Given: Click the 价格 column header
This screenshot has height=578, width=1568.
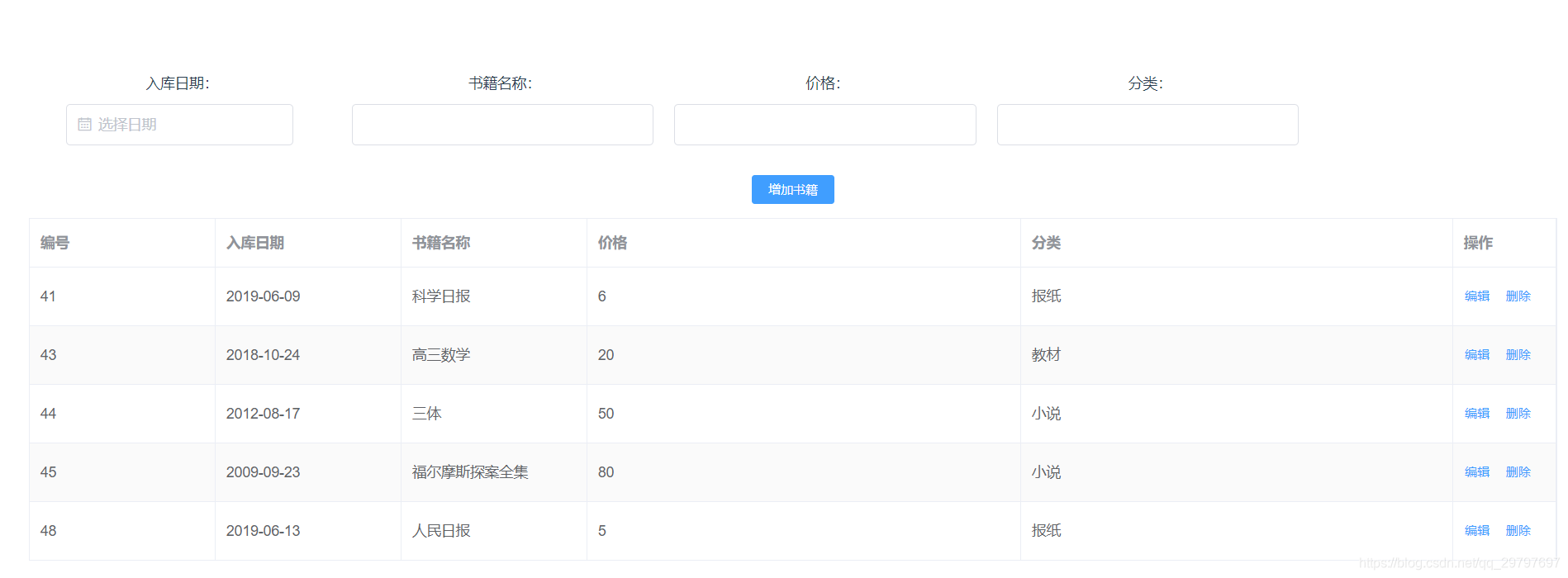Looking at the screenshot, I should 804,243.
